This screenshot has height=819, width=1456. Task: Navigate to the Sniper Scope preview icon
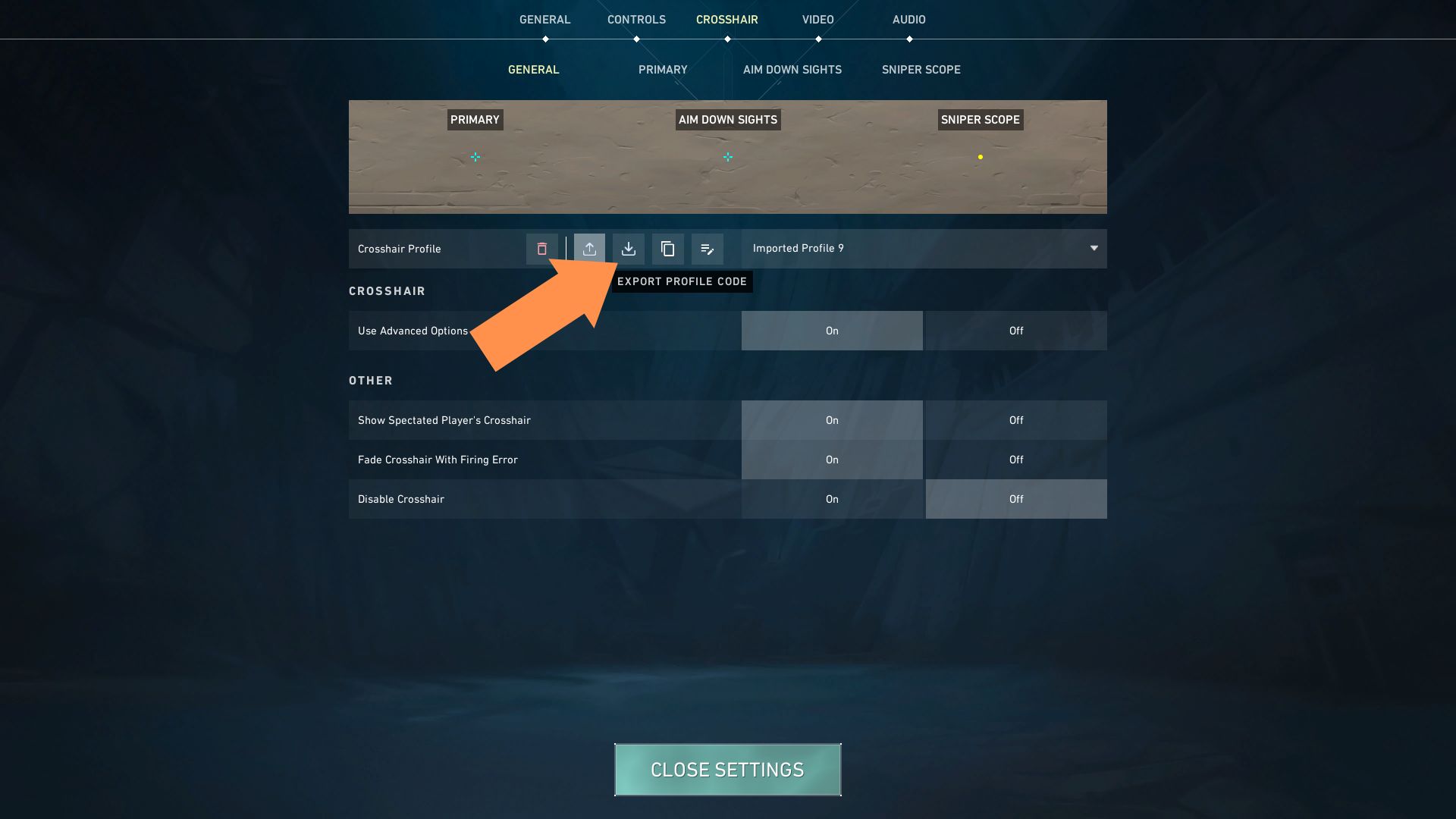coord(979,156)
